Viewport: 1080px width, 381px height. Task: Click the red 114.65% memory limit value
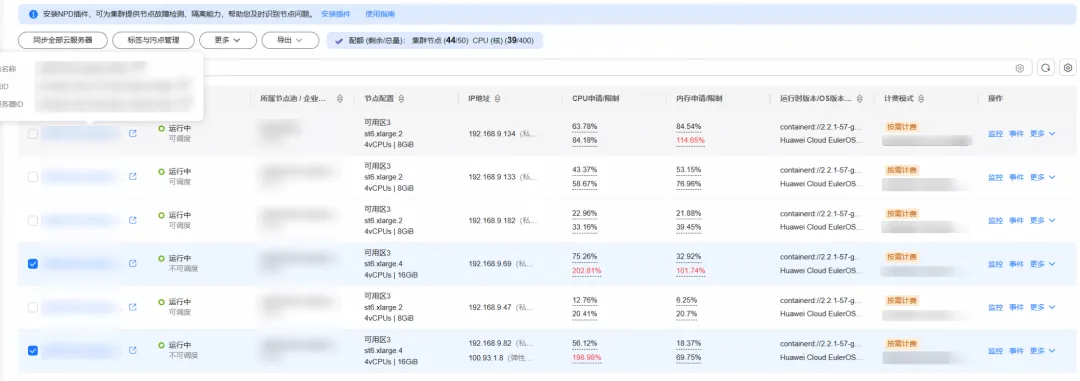point(691,141)
